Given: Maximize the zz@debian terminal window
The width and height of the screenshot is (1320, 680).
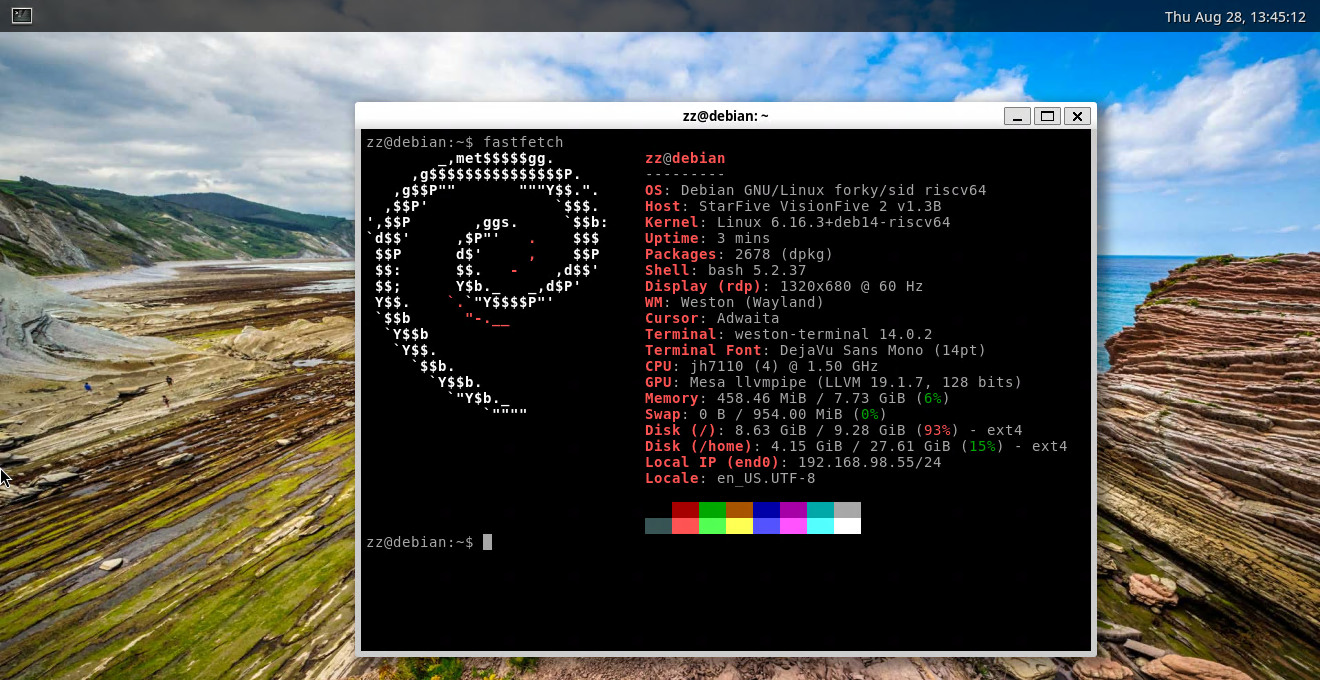Looking at the screenshot, I should (1047, 116).
